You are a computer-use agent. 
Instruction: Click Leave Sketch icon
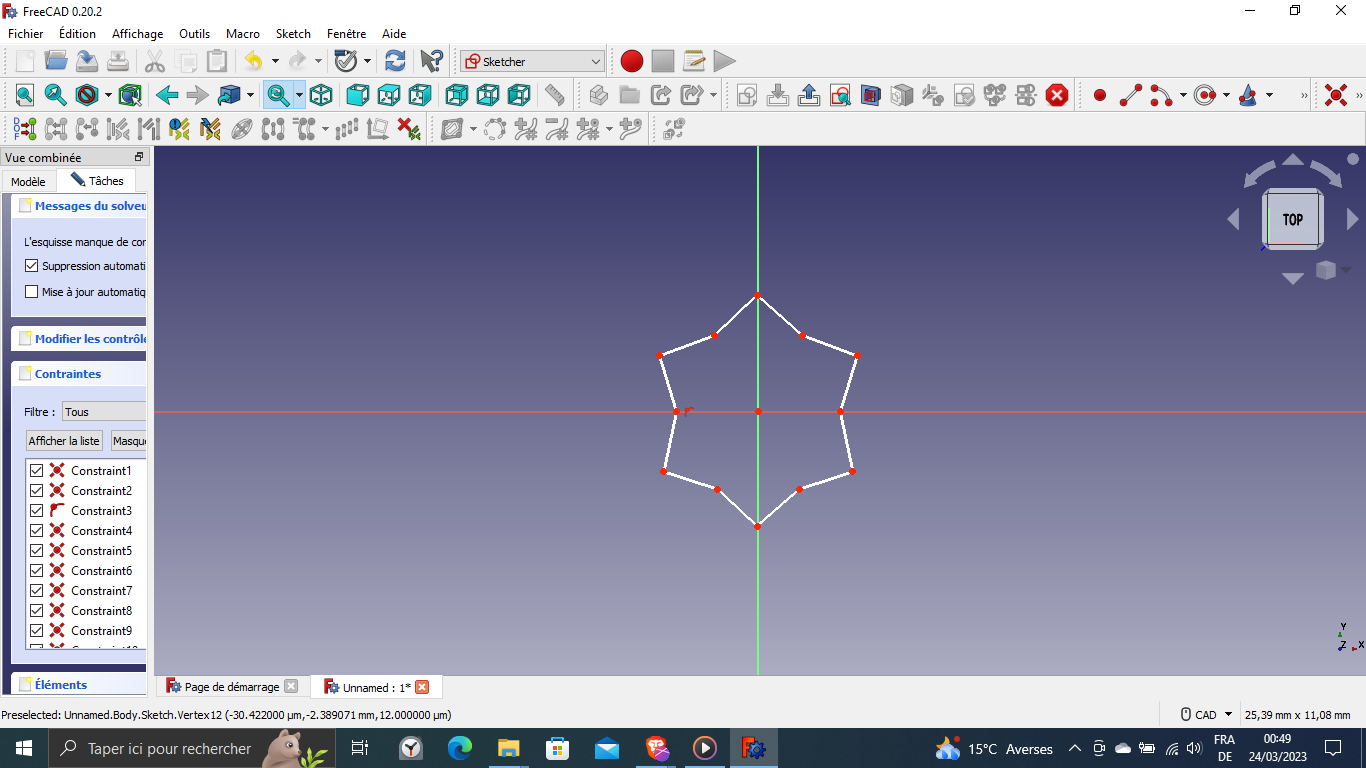pos(809,95)
